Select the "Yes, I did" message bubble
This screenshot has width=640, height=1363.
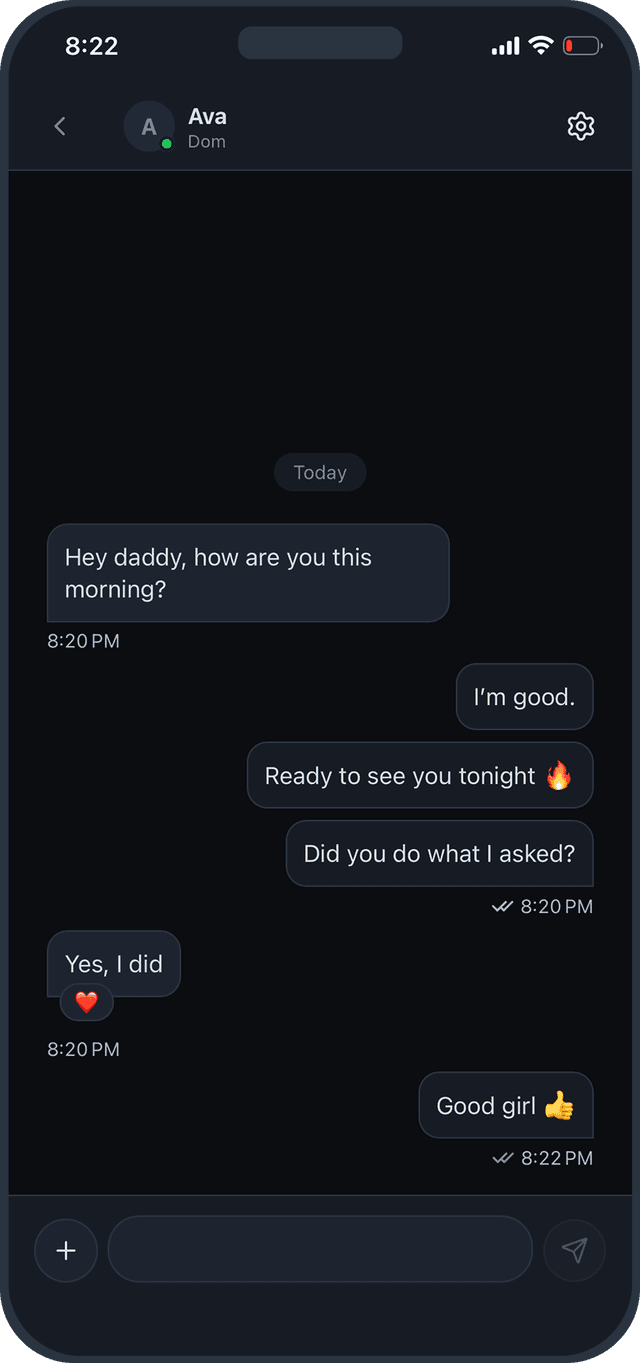114,964
